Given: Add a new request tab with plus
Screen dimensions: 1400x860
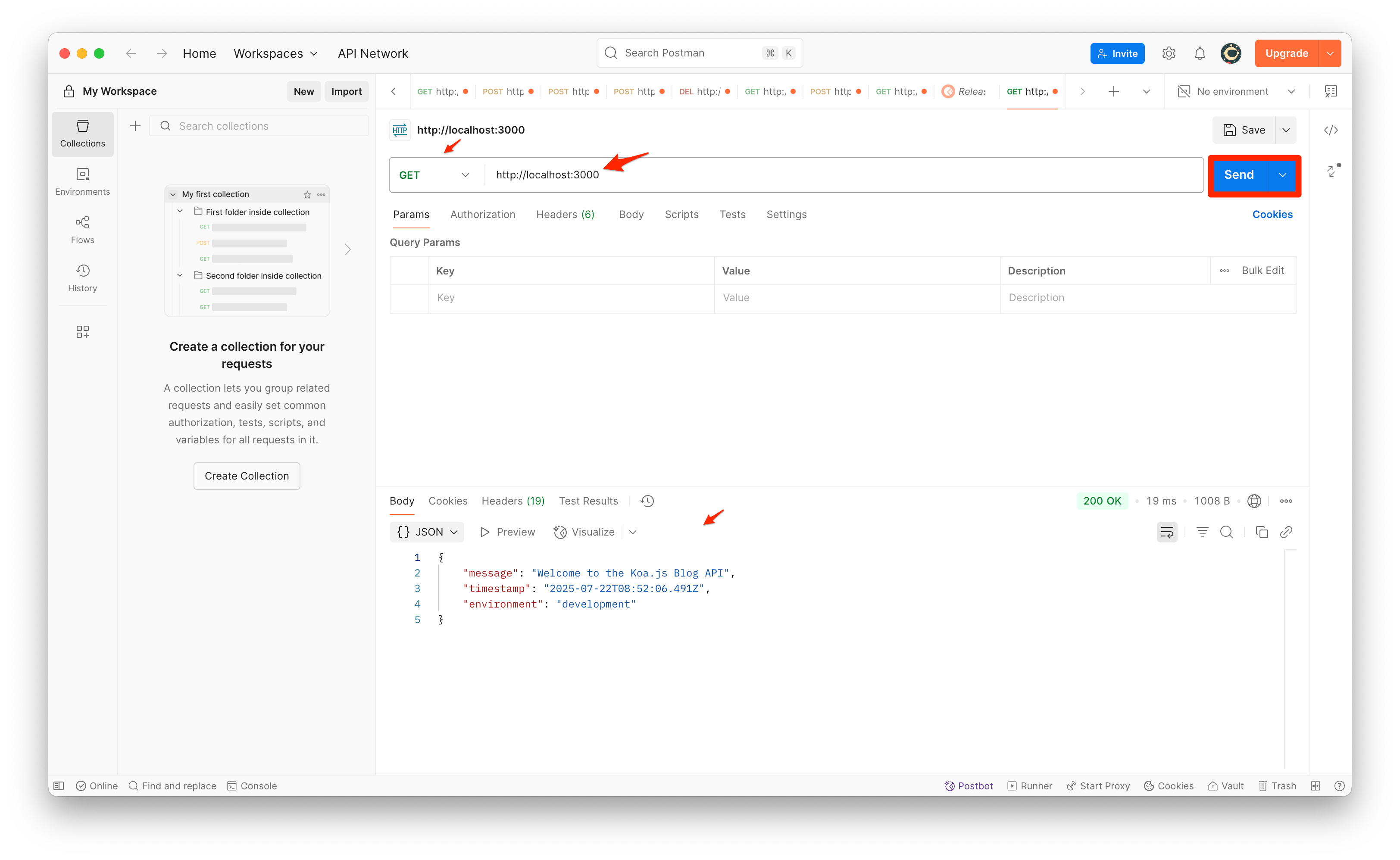Looking at the screenshot, I should 1114,92.
